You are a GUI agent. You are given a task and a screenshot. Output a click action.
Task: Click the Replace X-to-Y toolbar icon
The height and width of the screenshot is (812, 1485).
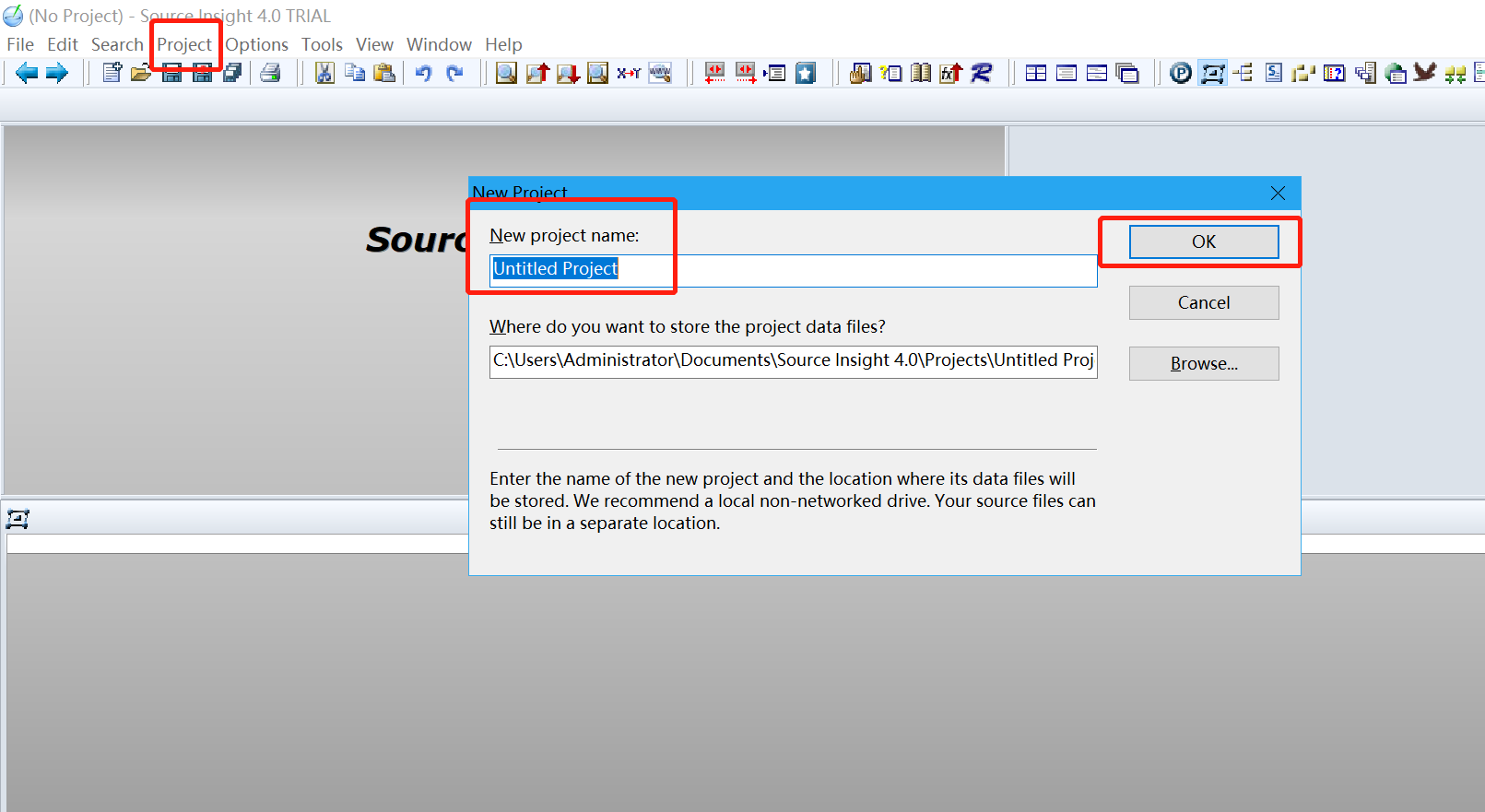click(629, 73)
